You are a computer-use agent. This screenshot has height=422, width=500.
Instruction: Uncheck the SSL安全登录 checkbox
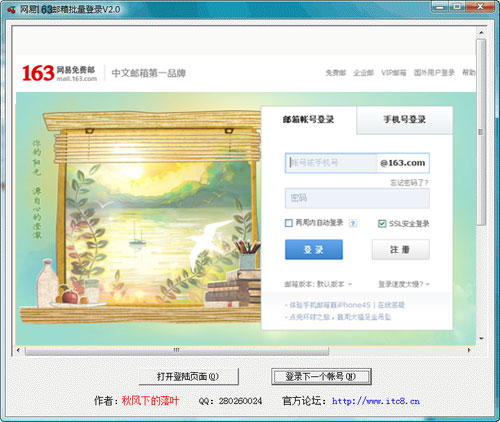(x=382, y=223)
